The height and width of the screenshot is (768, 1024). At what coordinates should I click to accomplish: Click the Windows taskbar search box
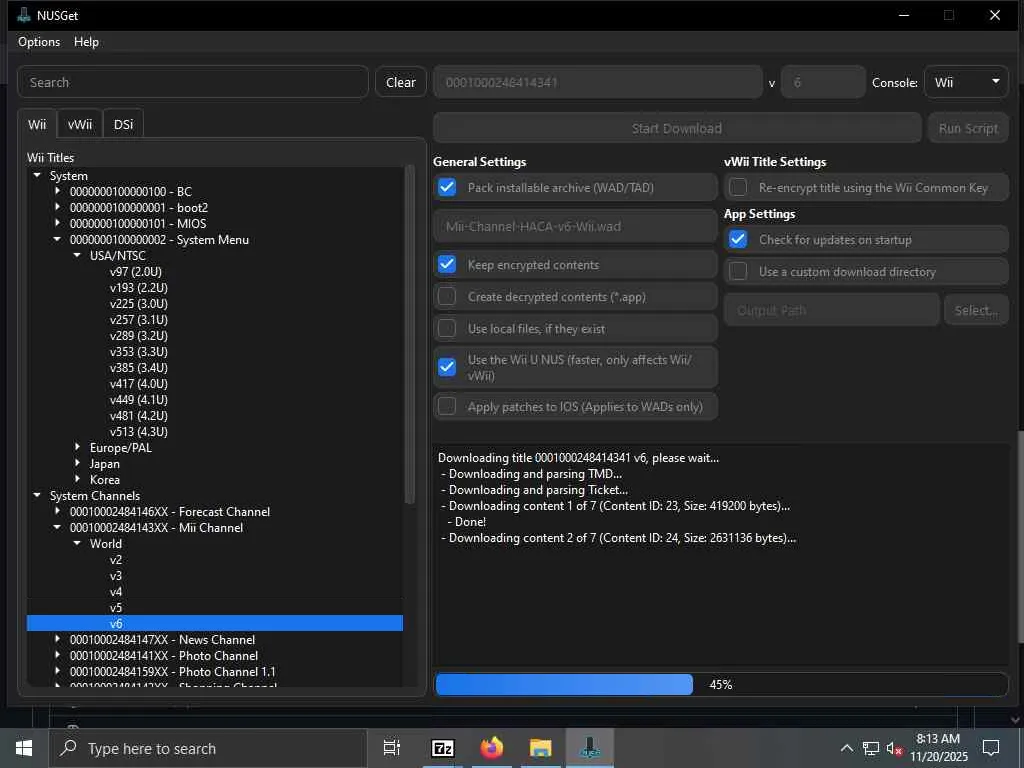(x=208, y=748)
